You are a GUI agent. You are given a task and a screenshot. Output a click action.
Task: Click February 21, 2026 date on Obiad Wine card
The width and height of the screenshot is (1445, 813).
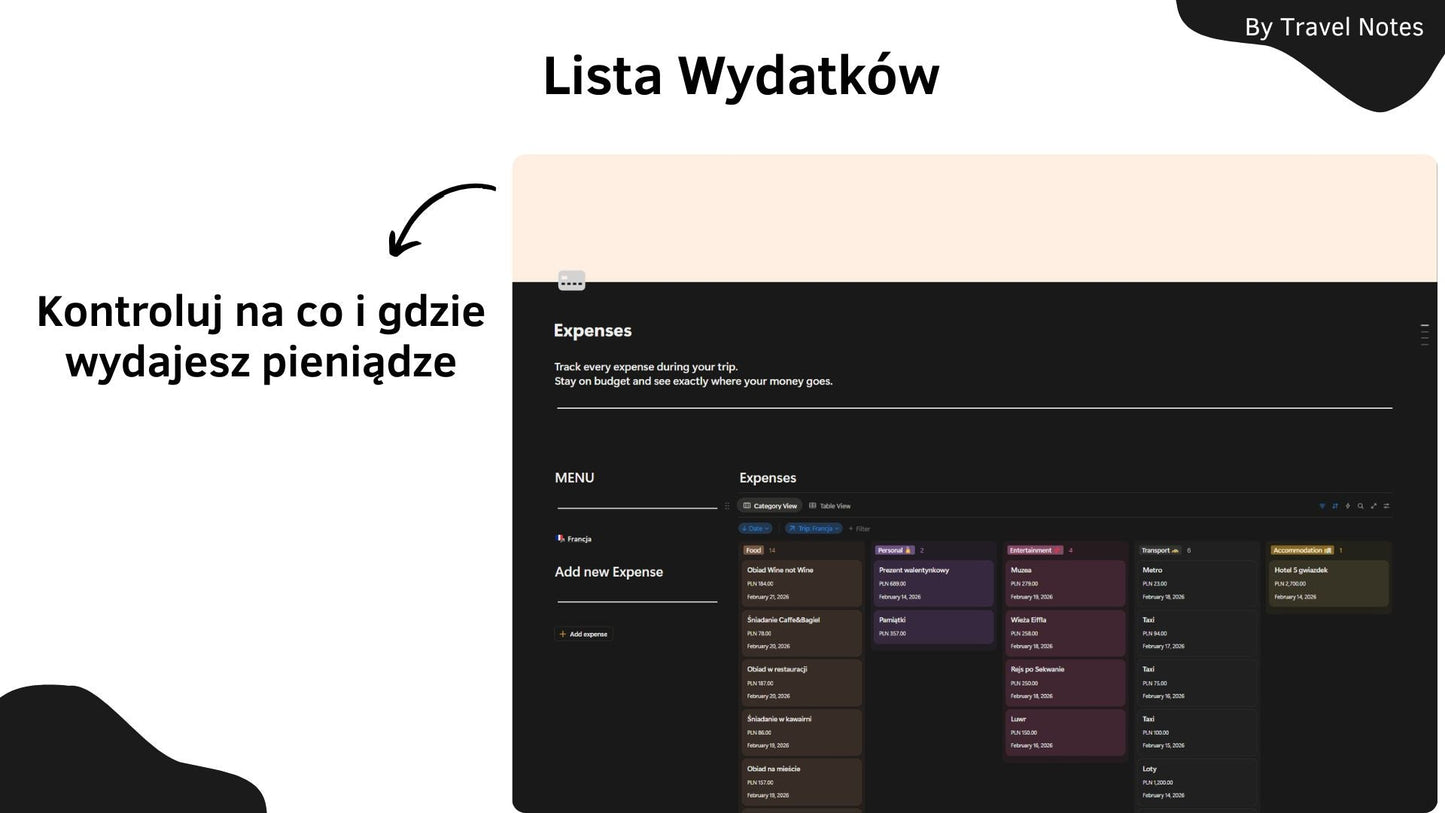(x=768, y=597)
